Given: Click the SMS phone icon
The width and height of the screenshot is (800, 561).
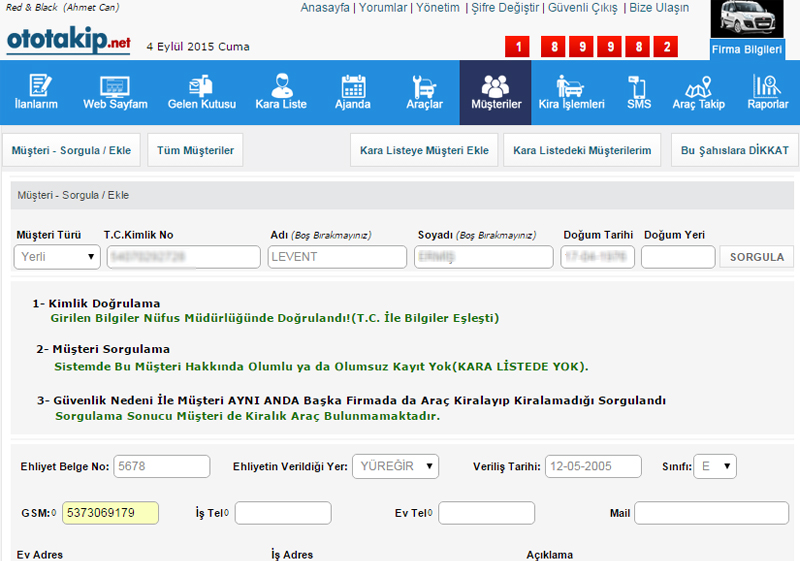Looking at the screenshot, I should tap(638, 85).
